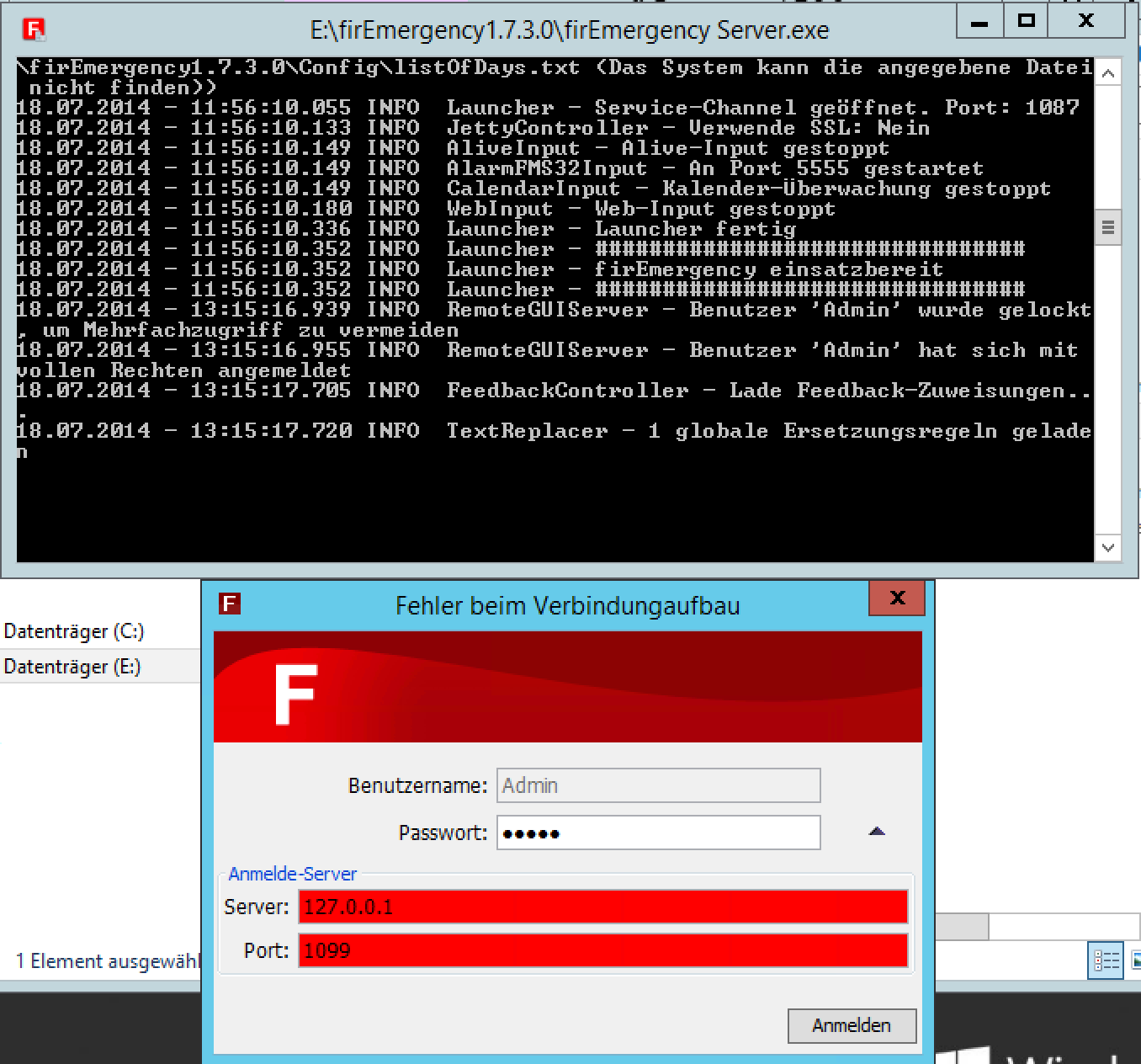The image size is (1141, 1064).
Task: Maximize the firEmergency Server console window
Action: (1026, 22)
